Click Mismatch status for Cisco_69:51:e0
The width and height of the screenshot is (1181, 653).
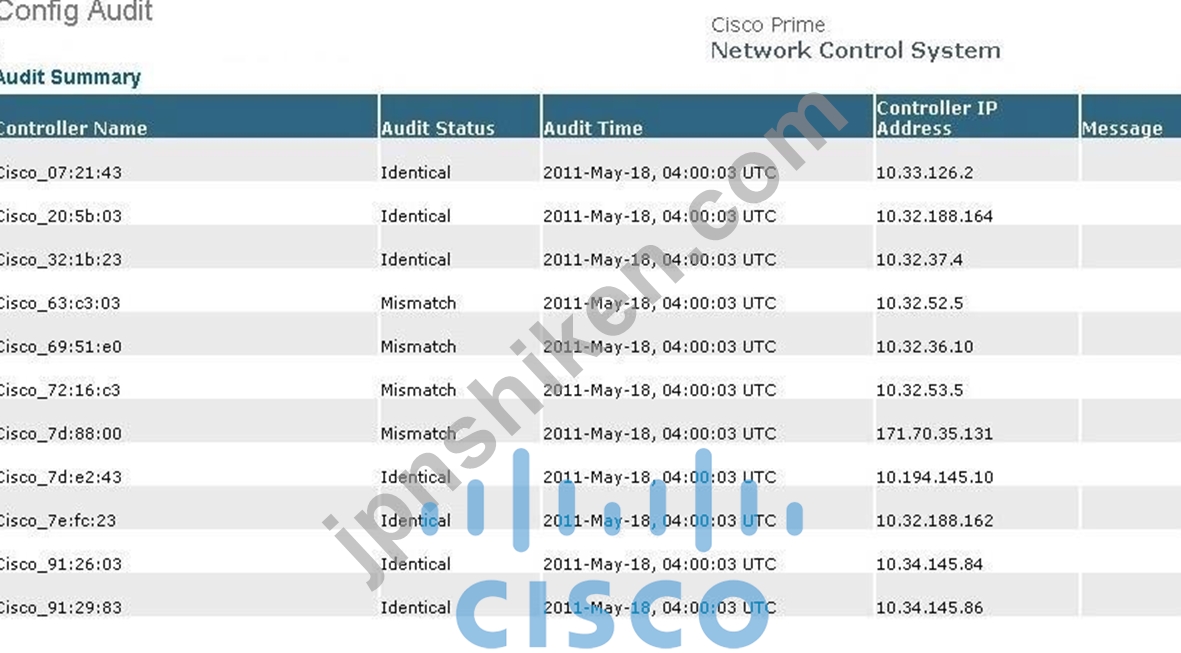[x=418, y=347]
